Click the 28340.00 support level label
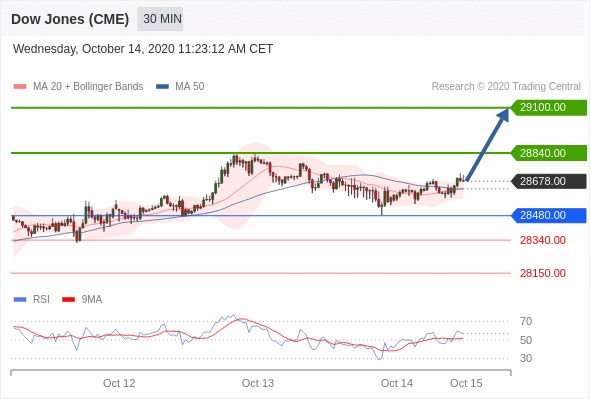Image resolution: width=590 pixels, height=400 pixels. pyautogui.click(x=543, y=240)
